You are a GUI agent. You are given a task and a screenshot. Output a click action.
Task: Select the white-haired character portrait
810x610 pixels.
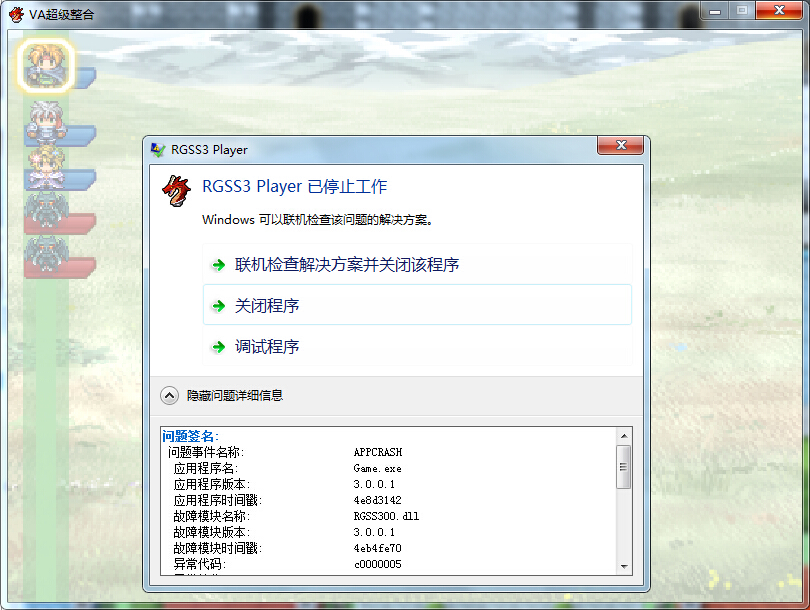[46, 121]
